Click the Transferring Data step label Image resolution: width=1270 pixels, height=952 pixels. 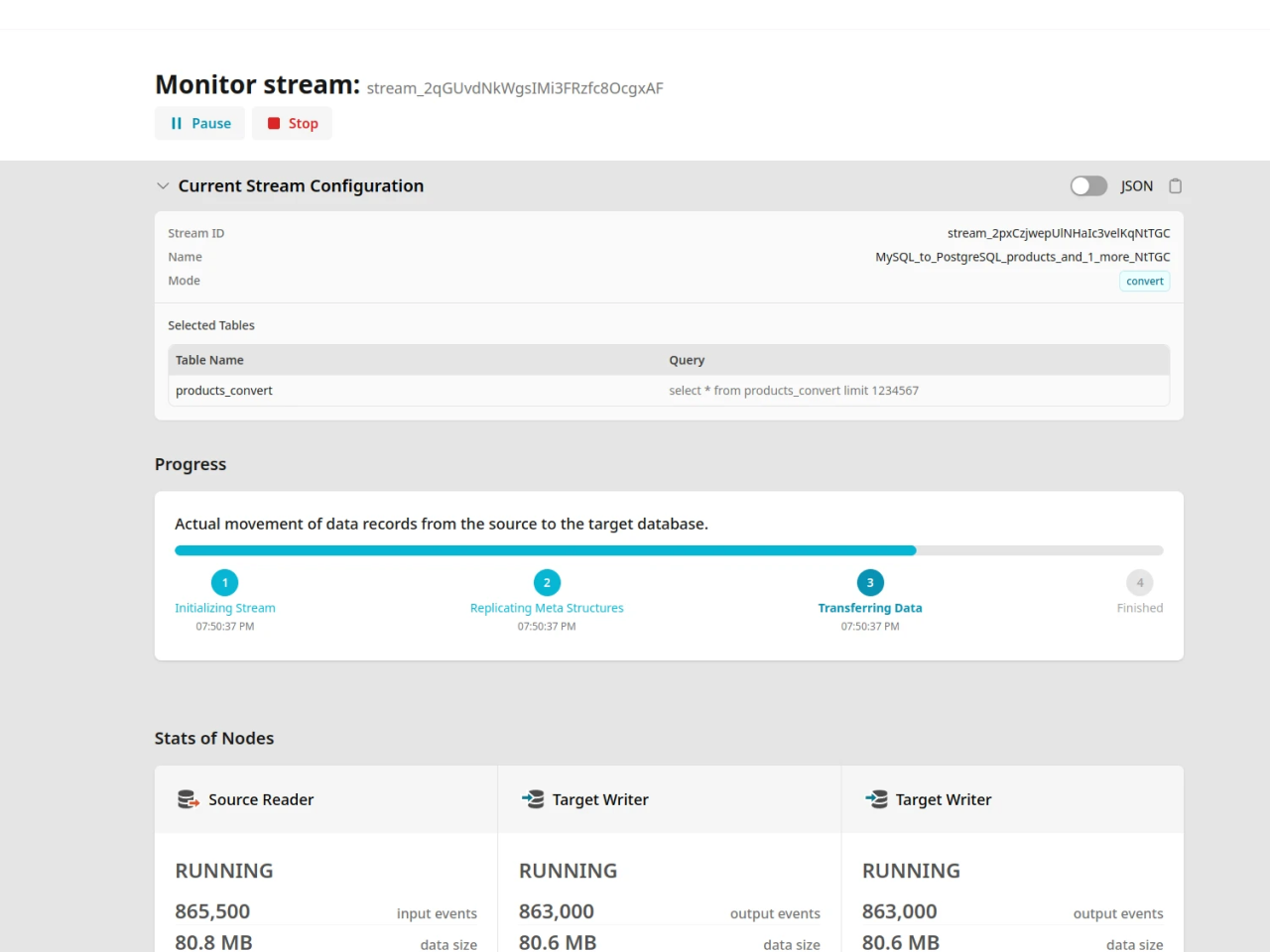(870, 608)
